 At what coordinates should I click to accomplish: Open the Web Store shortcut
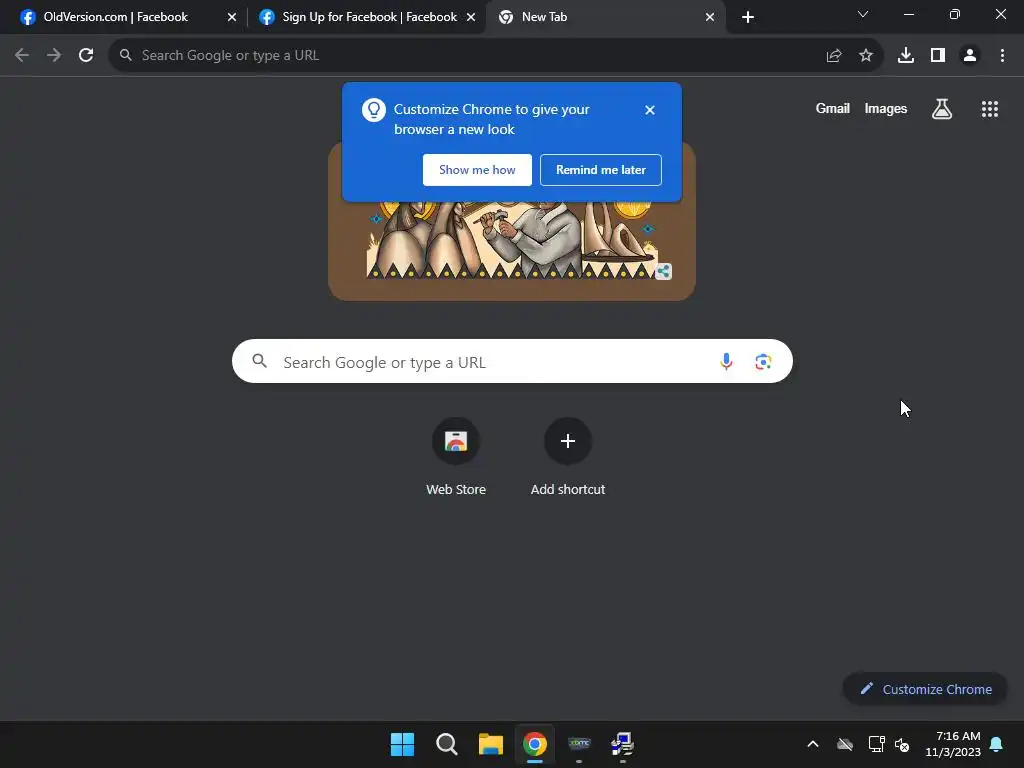456,457
